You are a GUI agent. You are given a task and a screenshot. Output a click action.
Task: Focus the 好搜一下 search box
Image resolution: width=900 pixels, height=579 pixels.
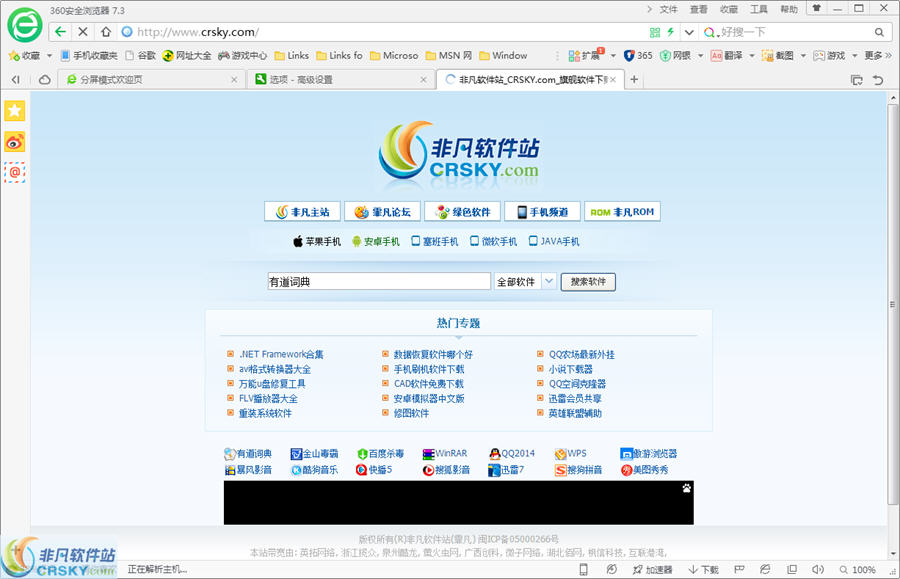point(795,33)
